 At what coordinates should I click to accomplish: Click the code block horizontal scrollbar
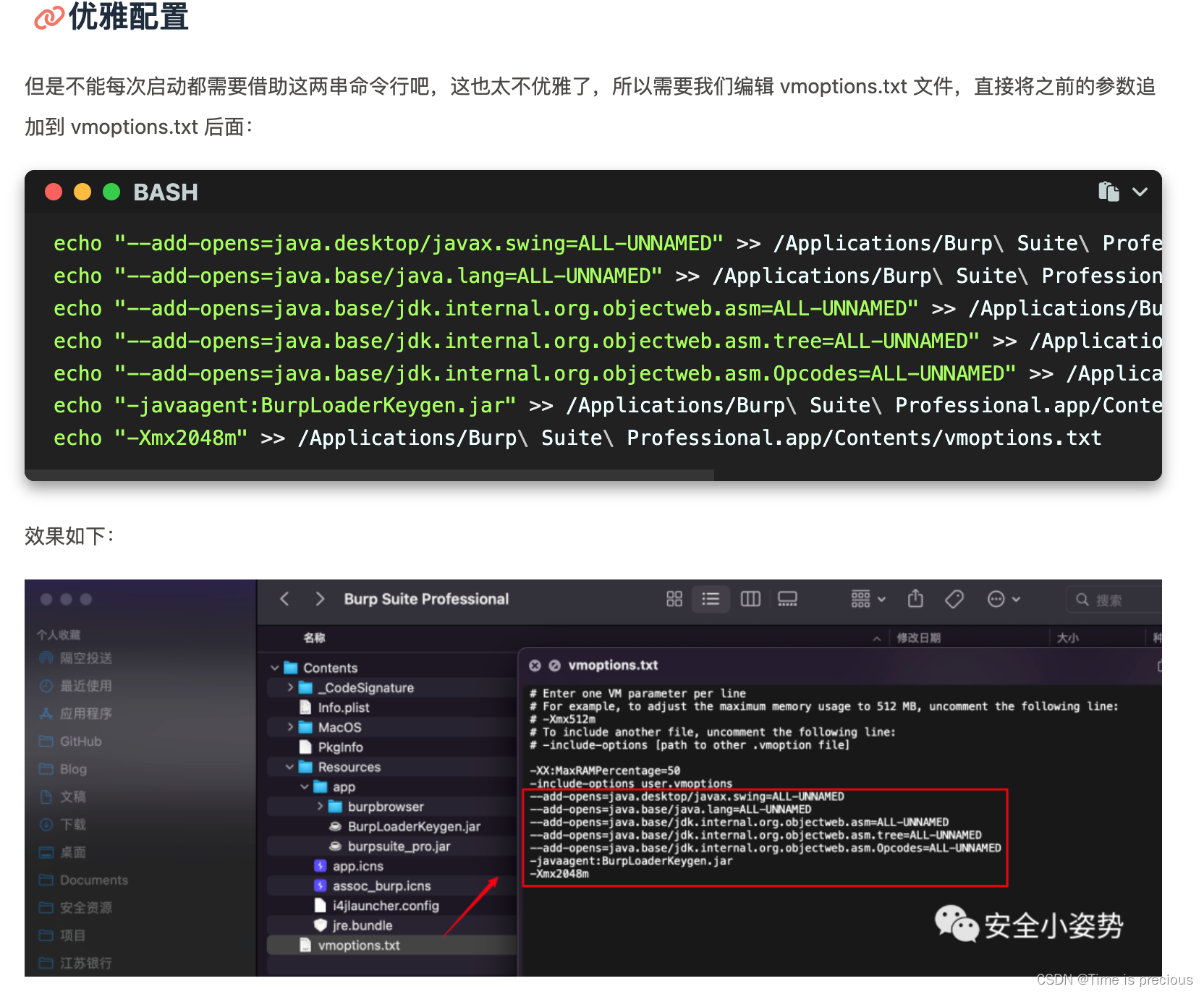(370, 475)
